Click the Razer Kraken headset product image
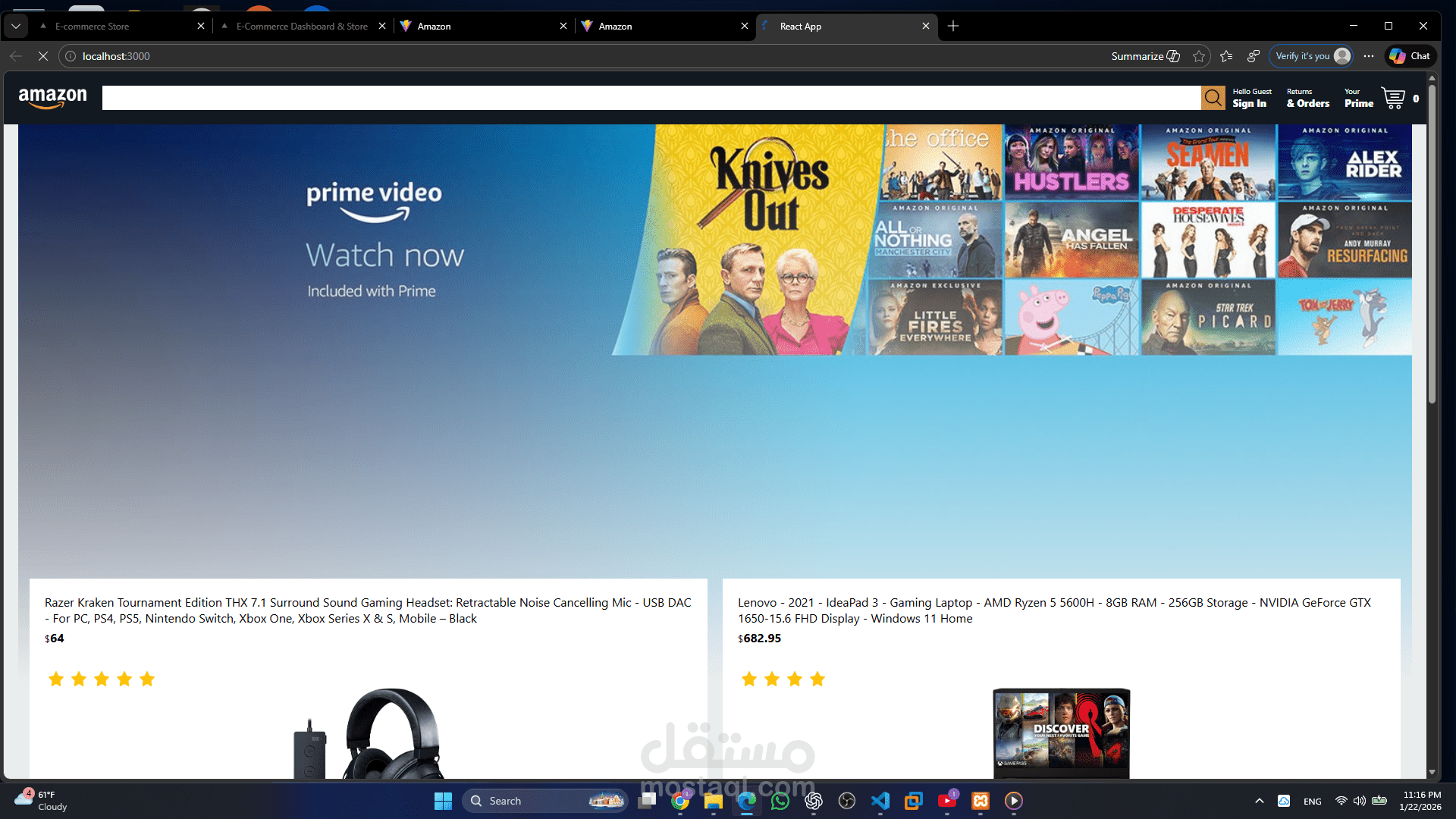The width and height of the screenshot is (1456, 819). click(x=369, y=733)
